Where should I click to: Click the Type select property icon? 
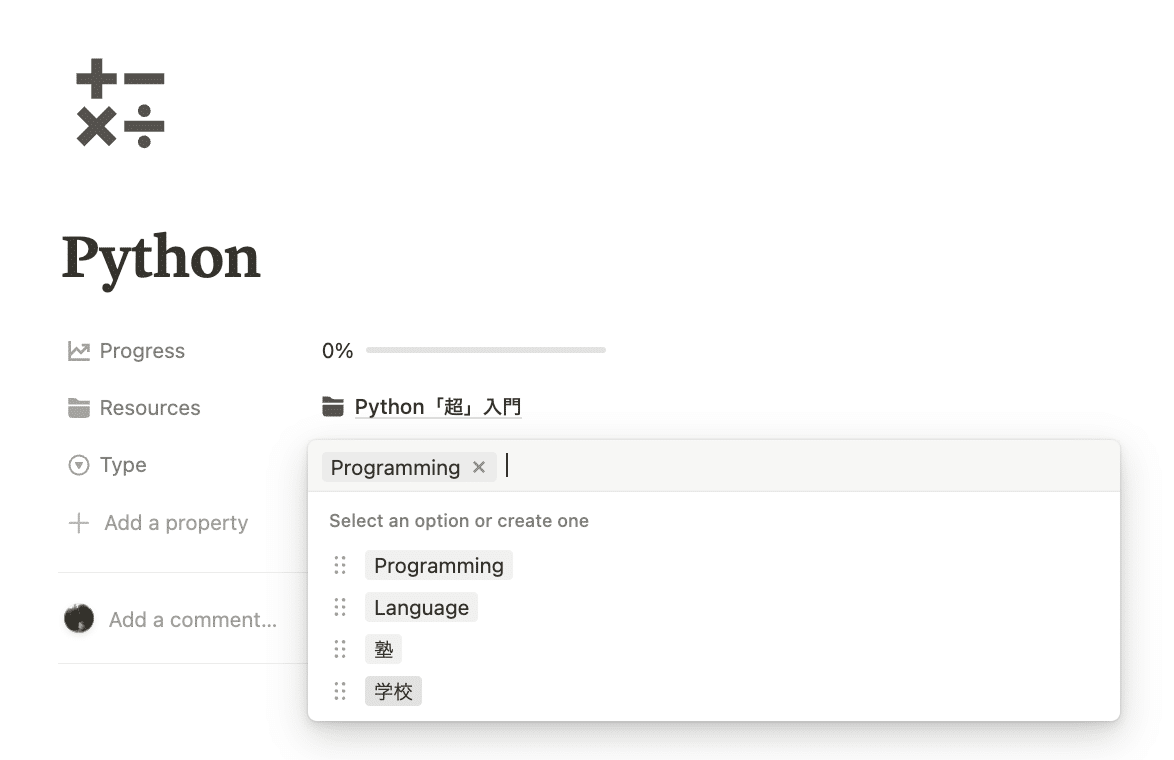[x=79, y=465]
